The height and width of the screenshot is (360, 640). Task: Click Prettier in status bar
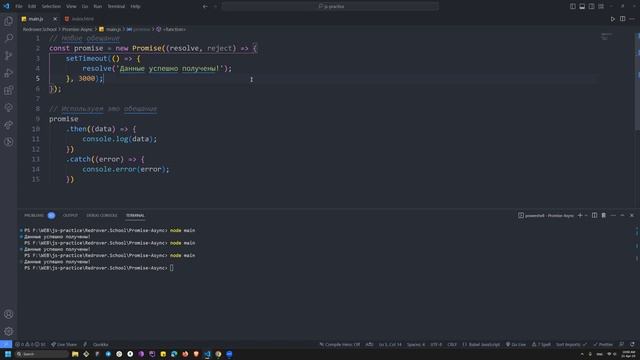603,344
